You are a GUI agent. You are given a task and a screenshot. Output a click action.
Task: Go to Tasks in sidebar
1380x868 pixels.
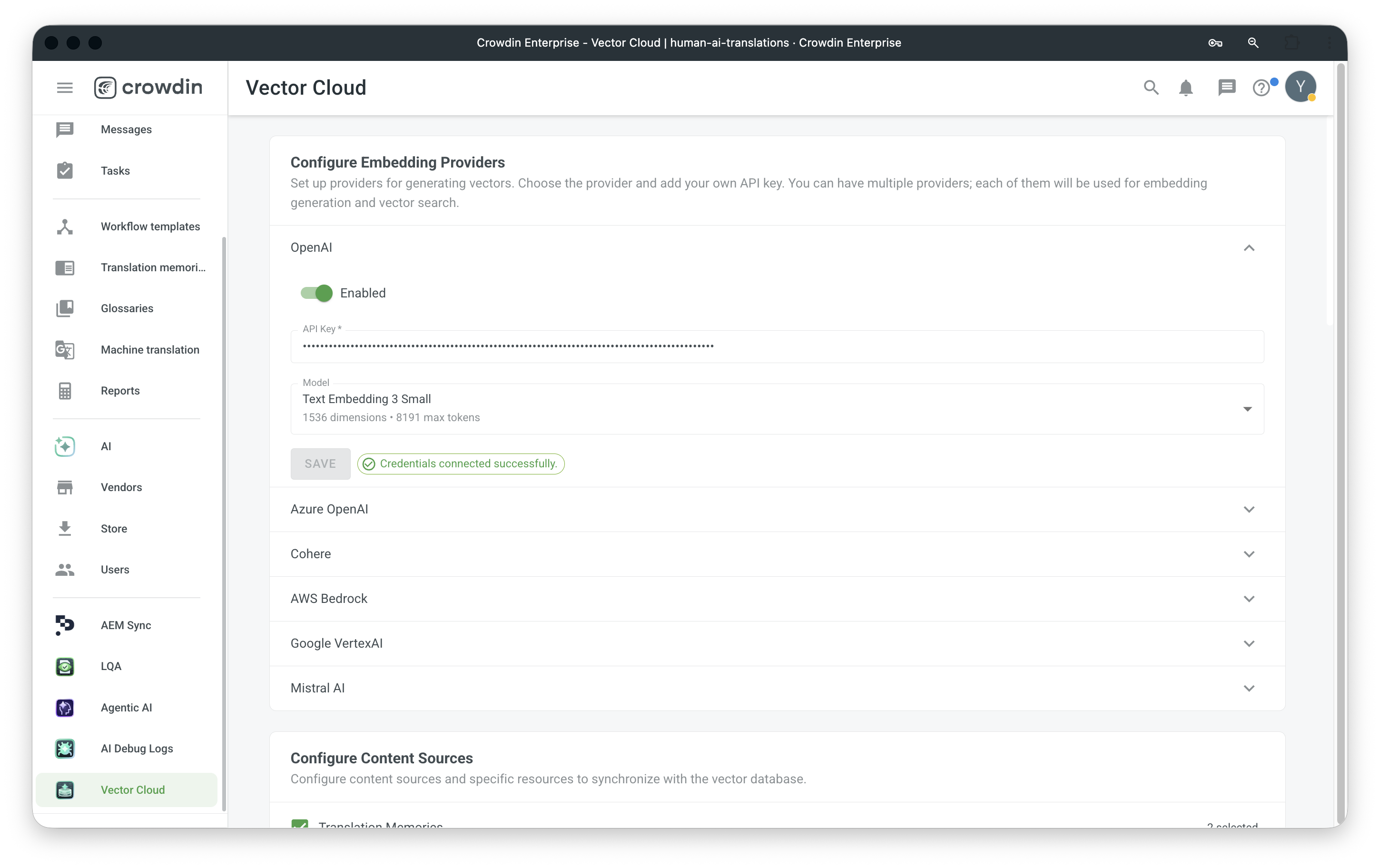(x=115, y=171)
